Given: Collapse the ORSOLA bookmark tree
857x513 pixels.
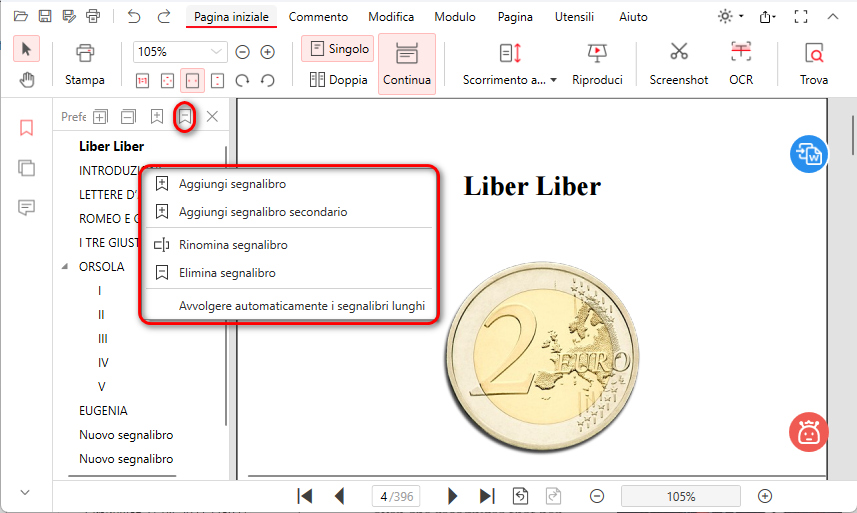Looking at the screenshot, I should point(65,267).
